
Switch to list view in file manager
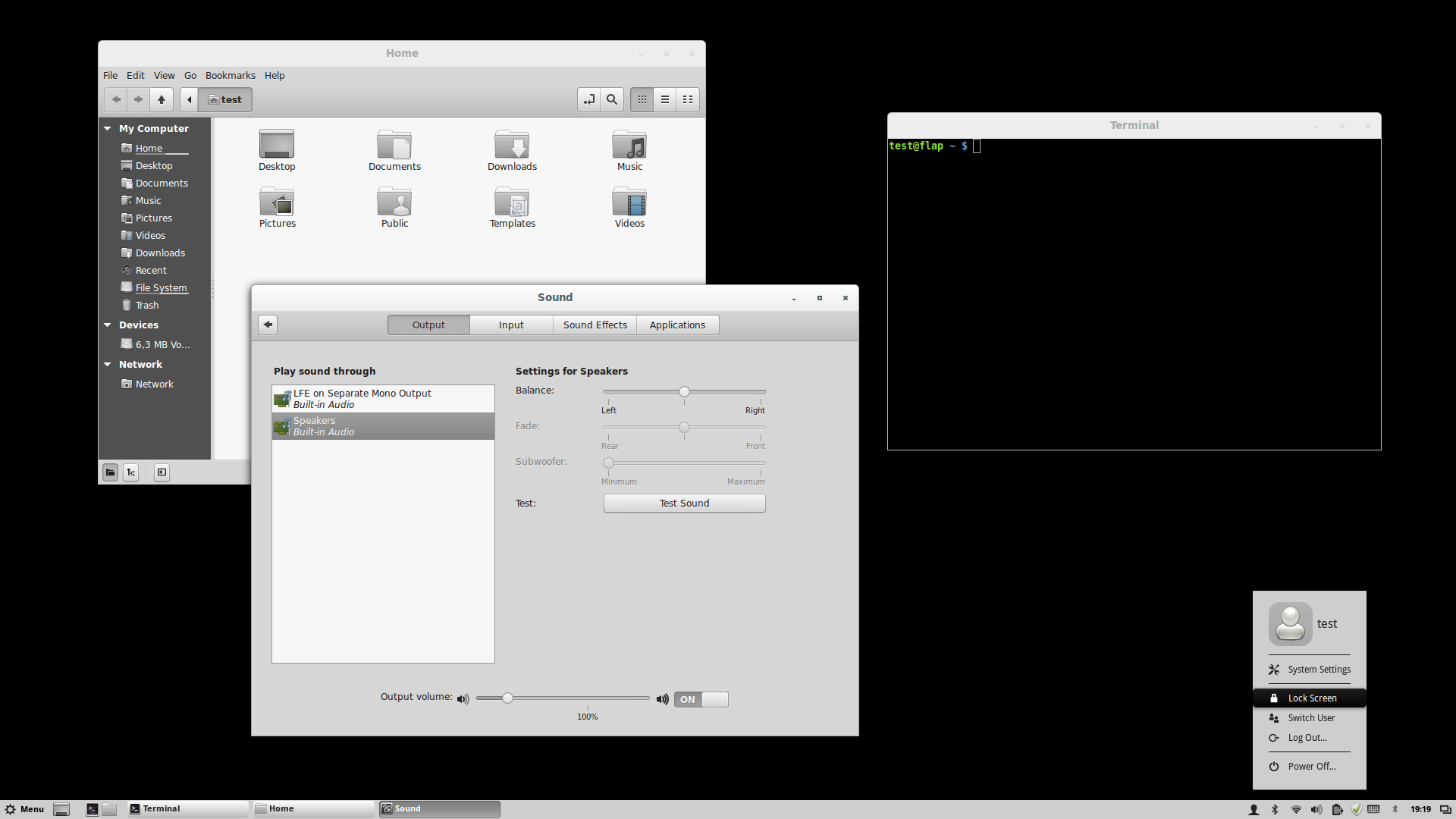tap(665, 99)
